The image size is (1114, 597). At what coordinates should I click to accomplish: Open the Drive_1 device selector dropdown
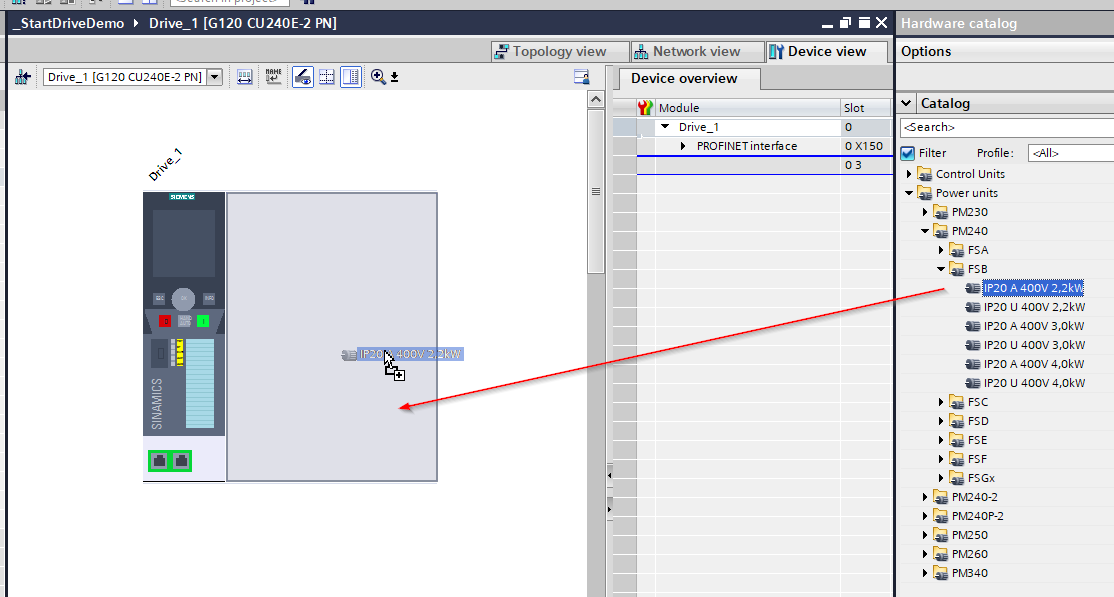point(215,77)
